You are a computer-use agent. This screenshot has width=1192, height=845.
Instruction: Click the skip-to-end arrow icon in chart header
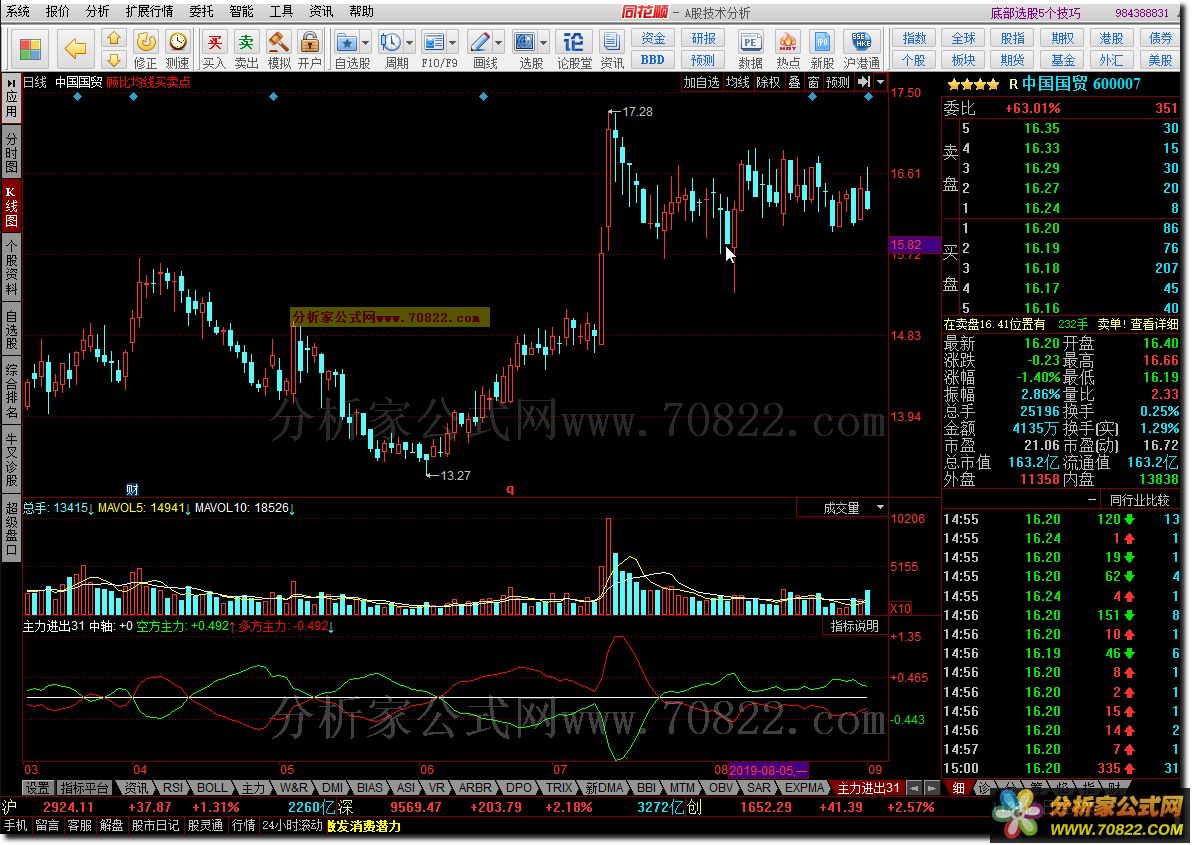(864, 82)
